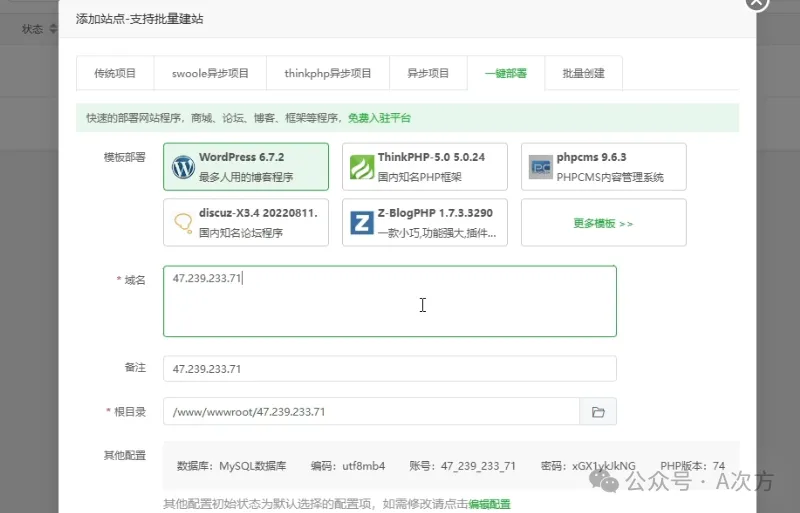Close the add site dialog
This screenshot has height=513, width=800.
[x=757, y=3]
